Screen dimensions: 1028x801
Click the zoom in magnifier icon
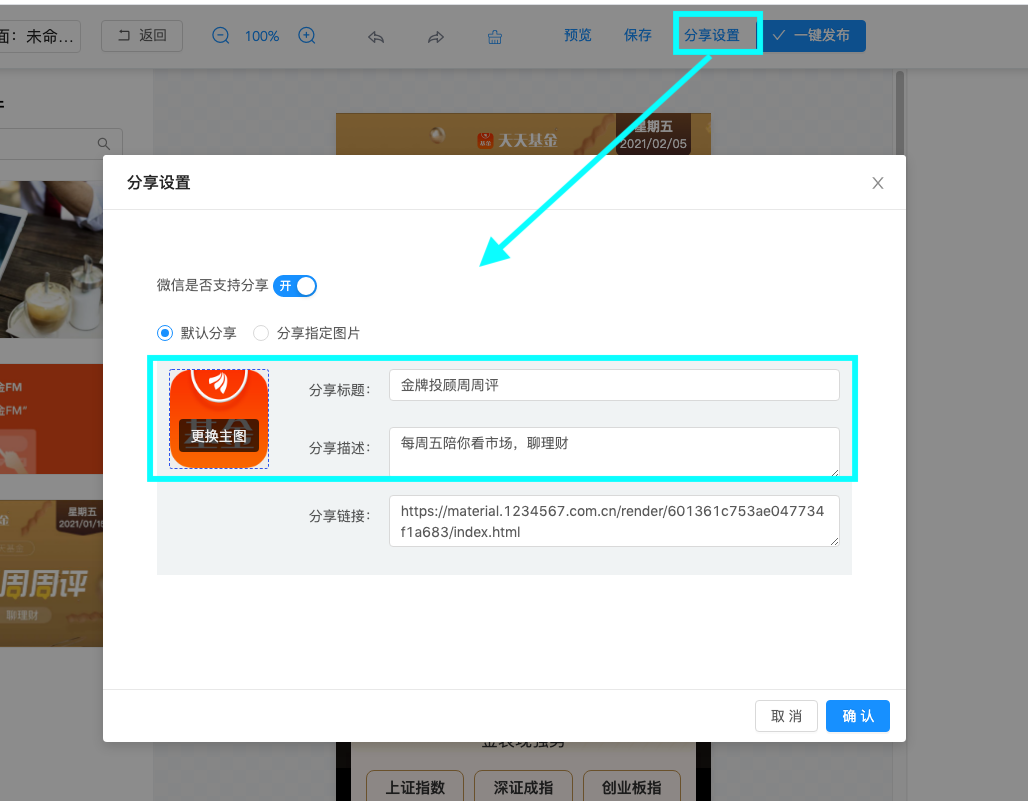coord(307,35)
